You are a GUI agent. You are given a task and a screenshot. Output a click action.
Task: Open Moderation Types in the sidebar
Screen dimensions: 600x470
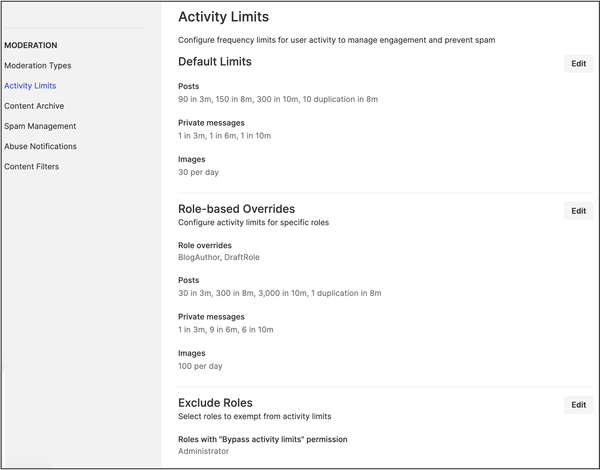38,66
